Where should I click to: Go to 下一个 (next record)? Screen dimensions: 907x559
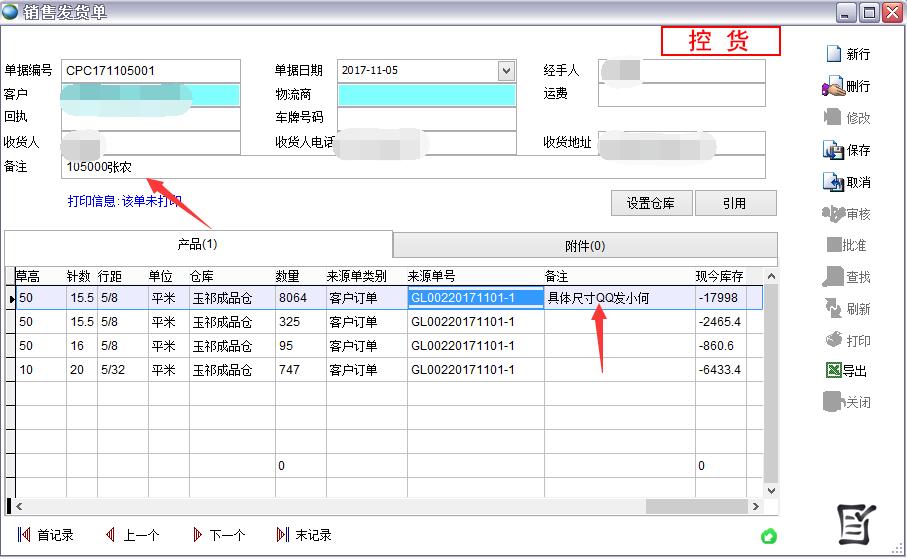click(219, 535)
